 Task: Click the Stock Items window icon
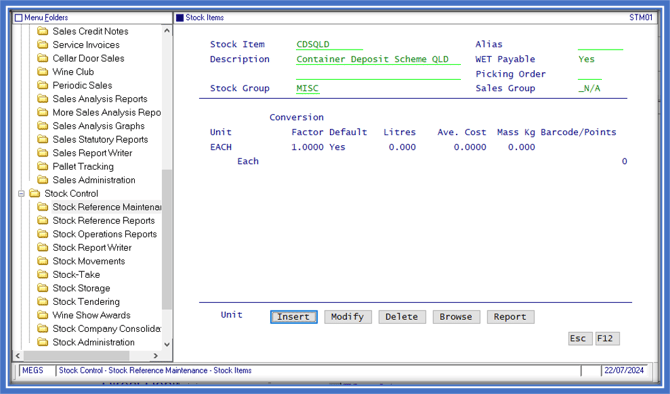(180, 18)
